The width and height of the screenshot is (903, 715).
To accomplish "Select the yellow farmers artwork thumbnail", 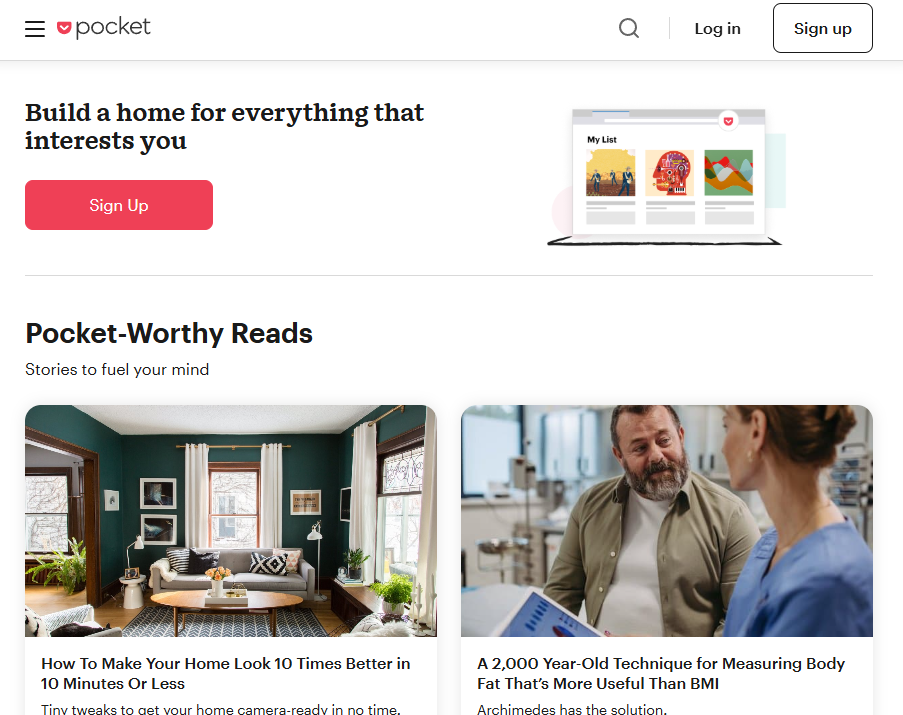I will (610, 173).
